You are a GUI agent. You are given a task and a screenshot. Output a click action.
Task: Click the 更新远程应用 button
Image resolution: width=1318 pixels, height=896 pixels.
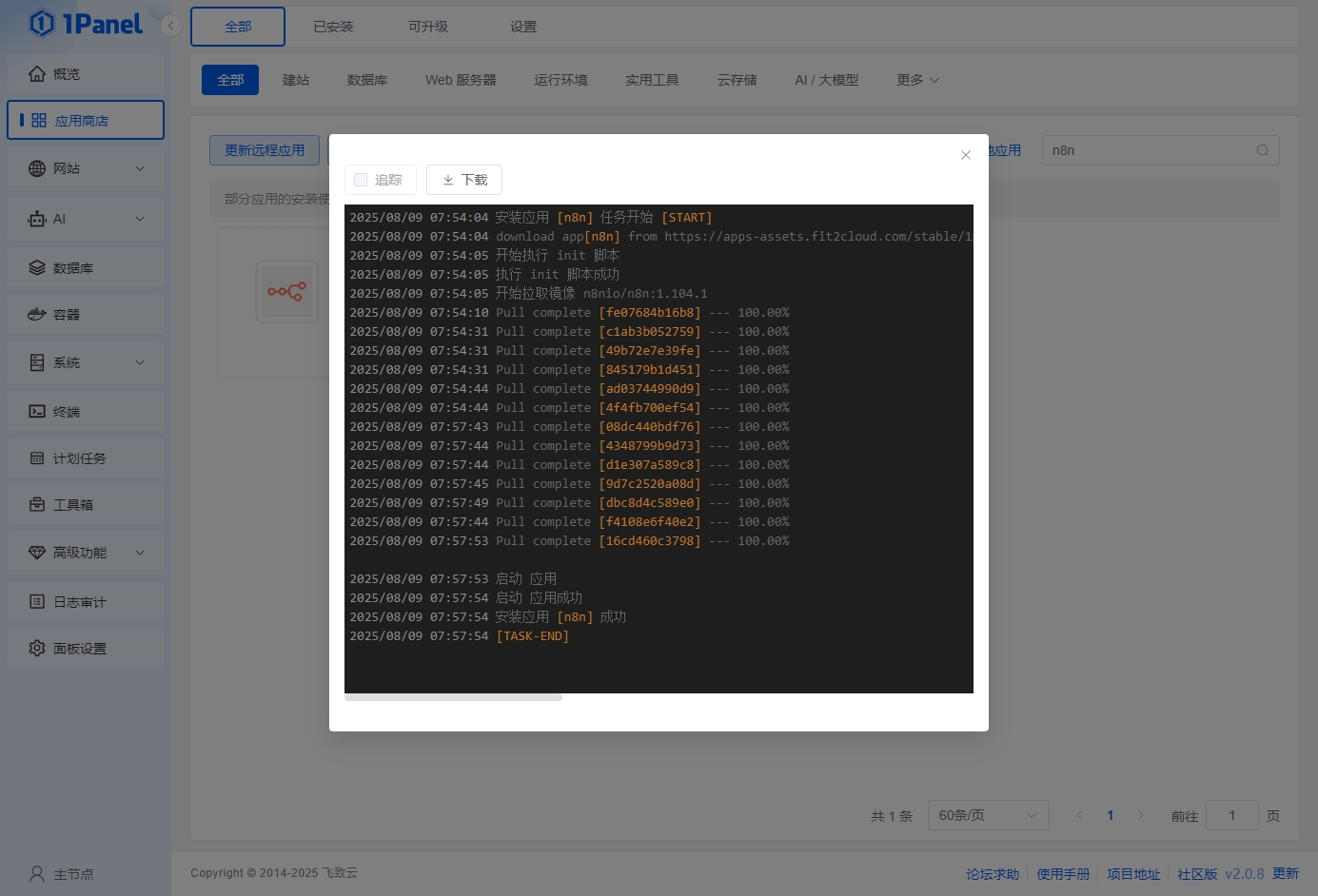pos(265,150)
